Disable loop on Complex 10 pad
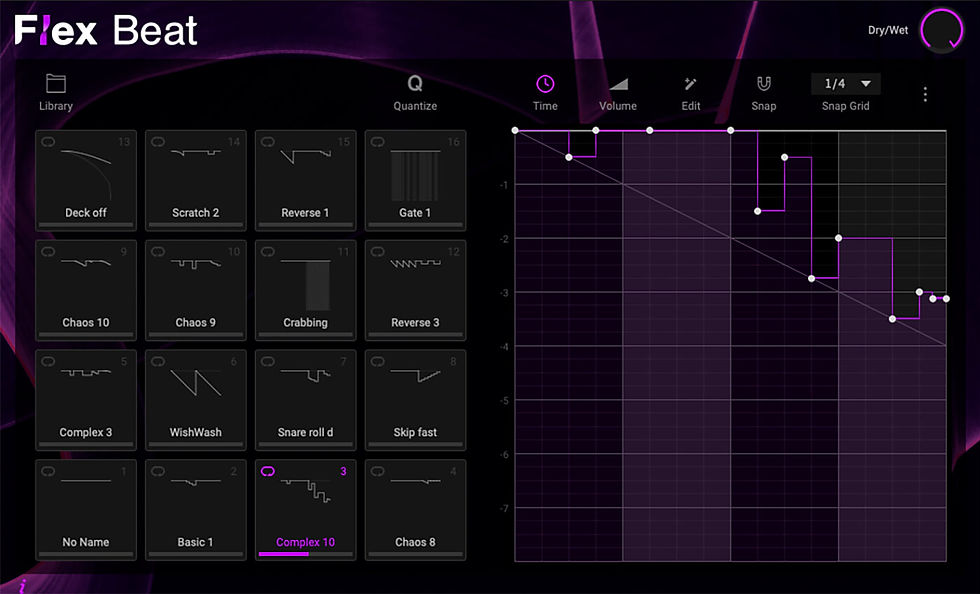 (268, 471)
